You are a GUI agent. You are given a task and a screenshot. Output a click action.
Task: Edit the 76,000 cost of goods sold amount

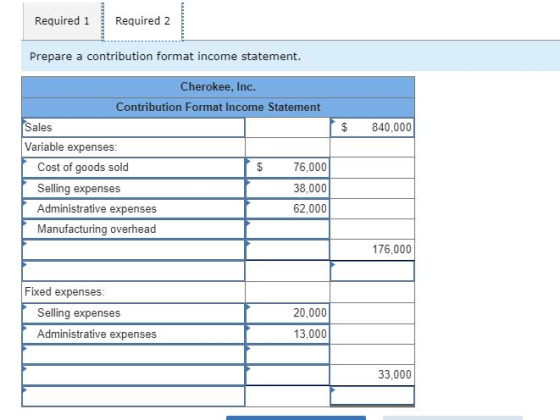point(288,168)
